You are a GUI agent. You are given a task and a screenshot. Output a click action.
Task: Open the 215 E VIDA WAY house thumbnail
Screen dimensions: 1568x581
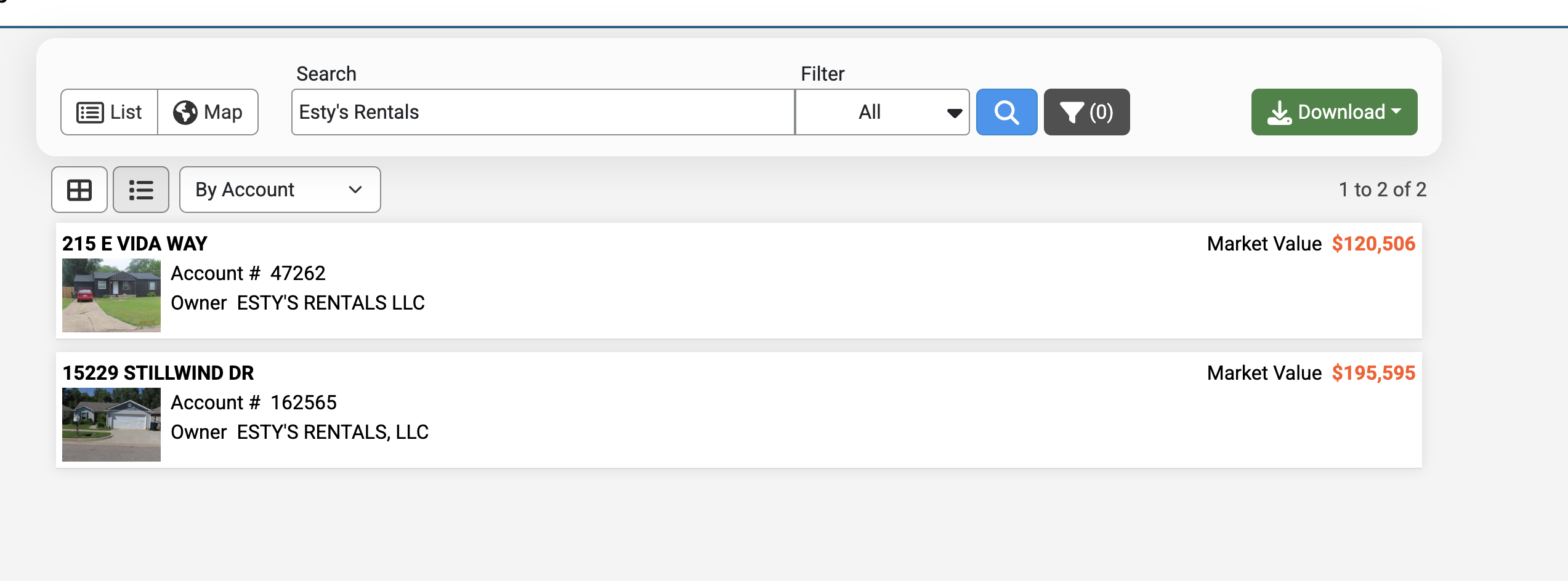point(111,295)
